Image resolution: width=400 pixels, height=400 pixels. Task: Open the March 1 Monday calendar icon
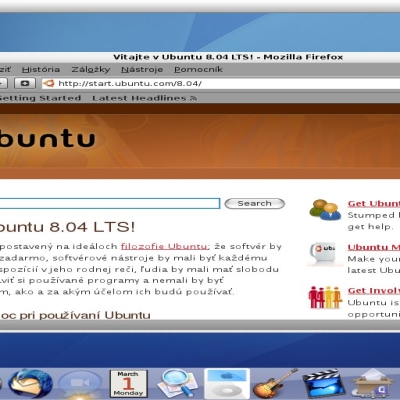click(x=128, y=383)
